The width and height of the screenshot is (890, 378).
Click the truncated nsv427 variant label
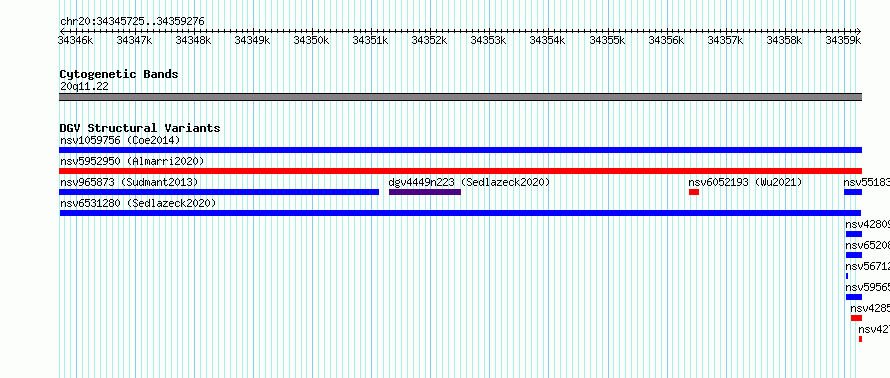pos(874,329)
